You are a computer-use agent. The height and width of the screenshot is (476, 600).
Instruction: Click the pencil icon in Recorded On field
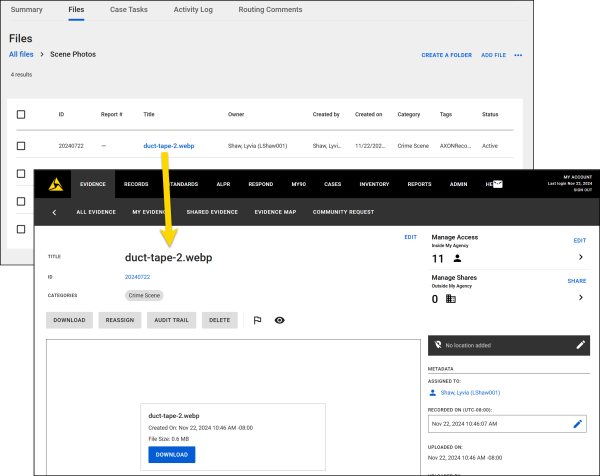click(x=577, y=424)
